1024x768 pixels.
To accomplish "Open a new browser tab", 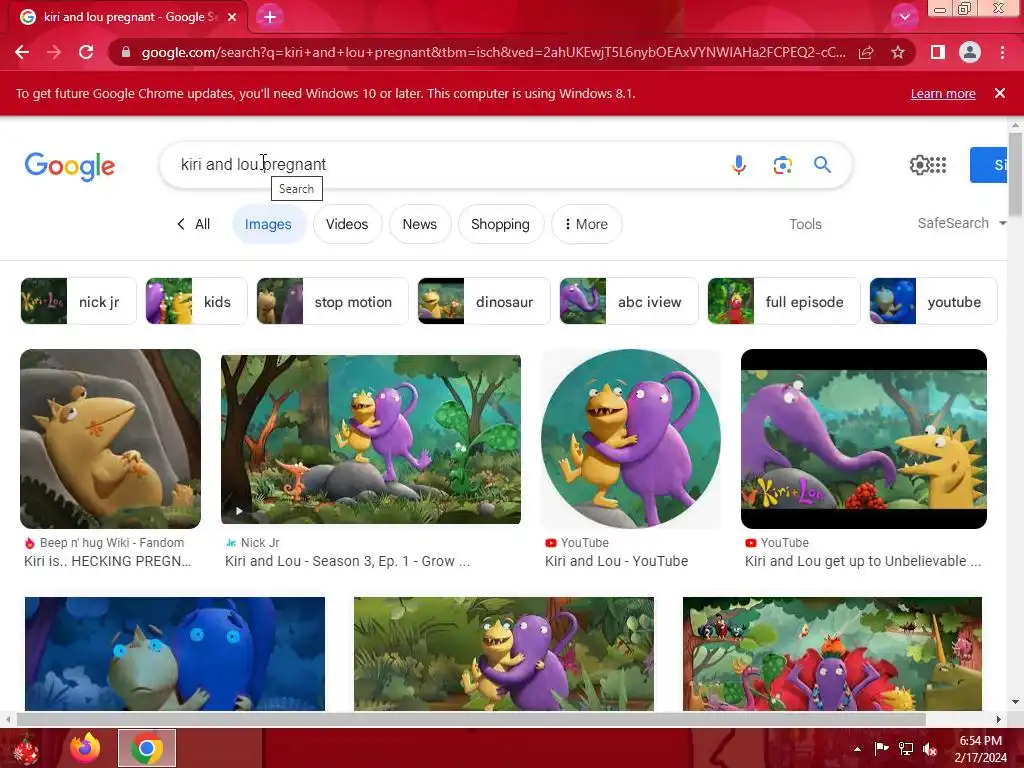I will click(x=270, y=17).
